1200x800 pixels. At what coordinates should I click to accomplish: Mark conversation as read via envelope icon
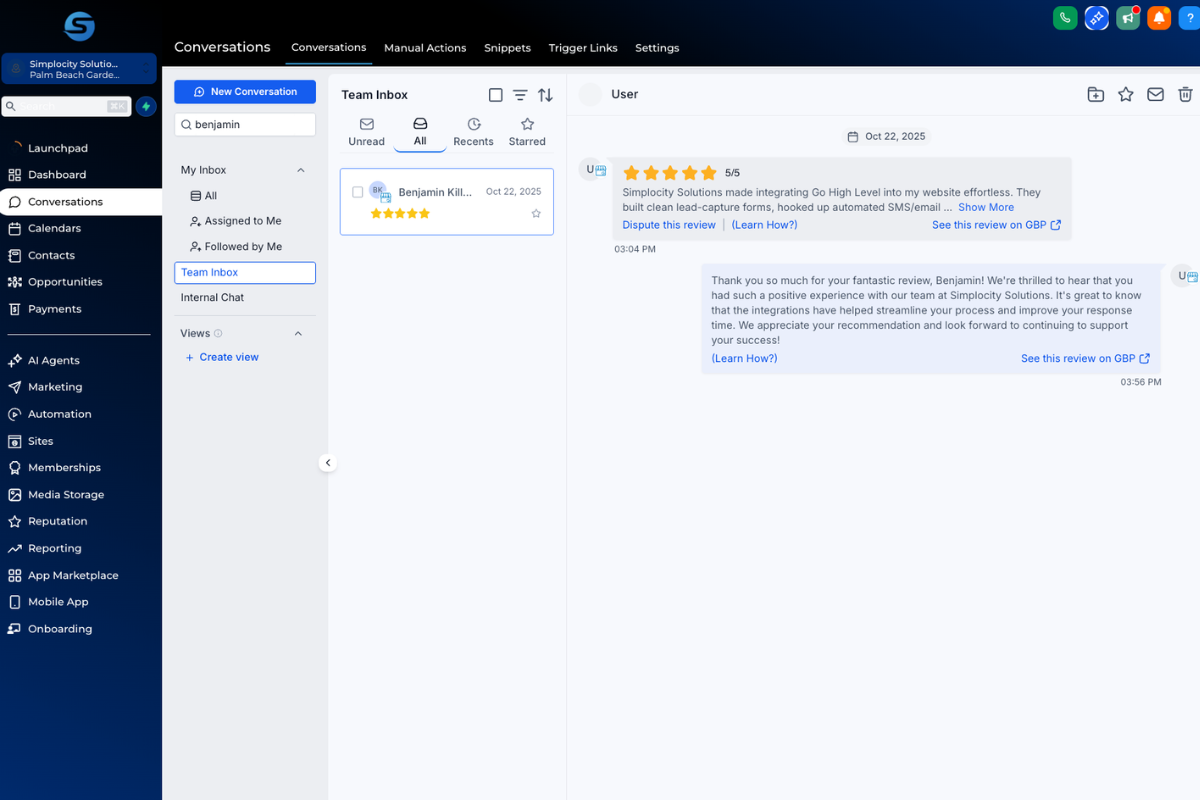pyautogui.click(x=1155, y=94)
